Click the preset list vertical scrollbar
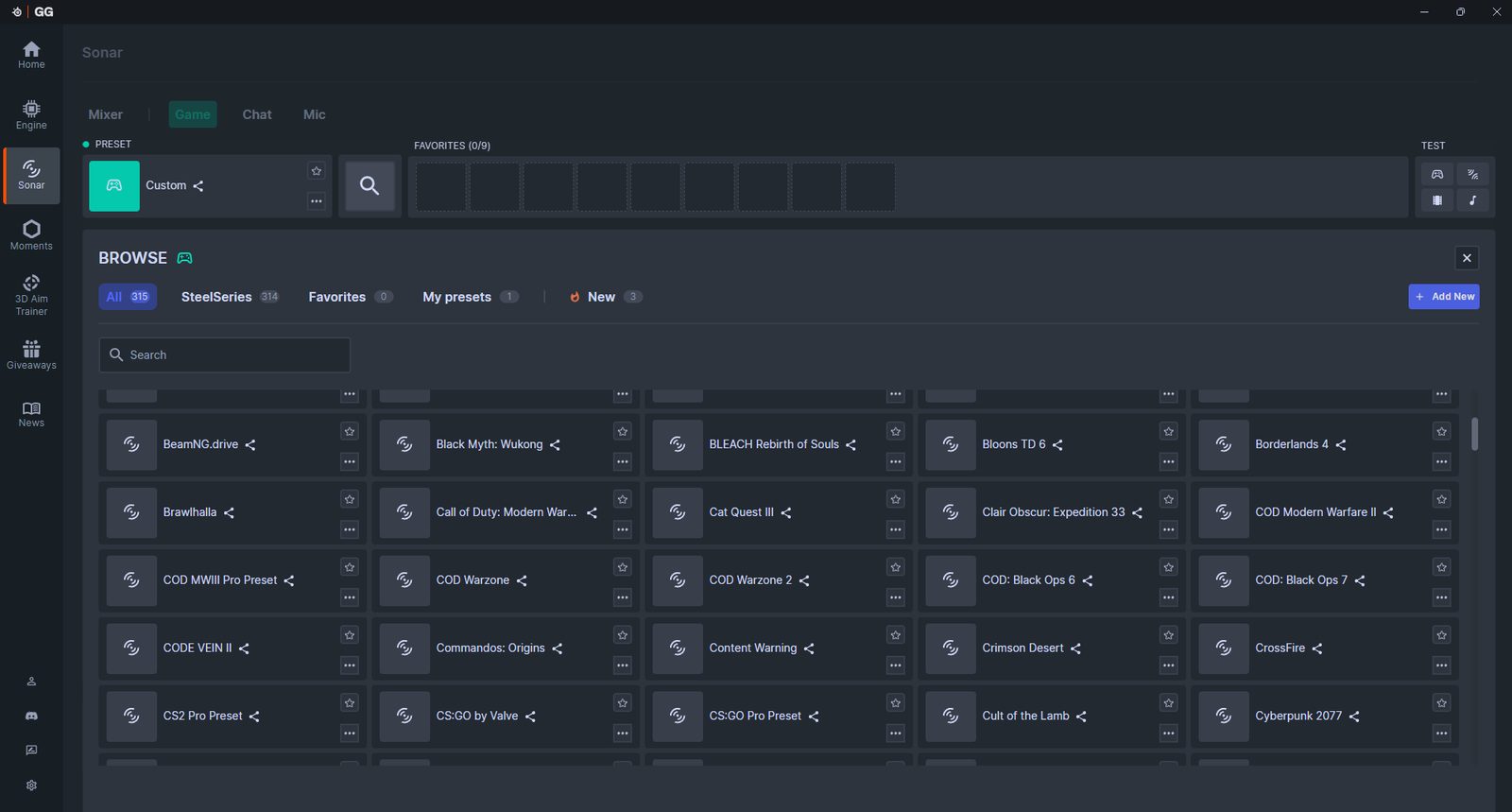Screen dimensions: 1512x812 1474,434
